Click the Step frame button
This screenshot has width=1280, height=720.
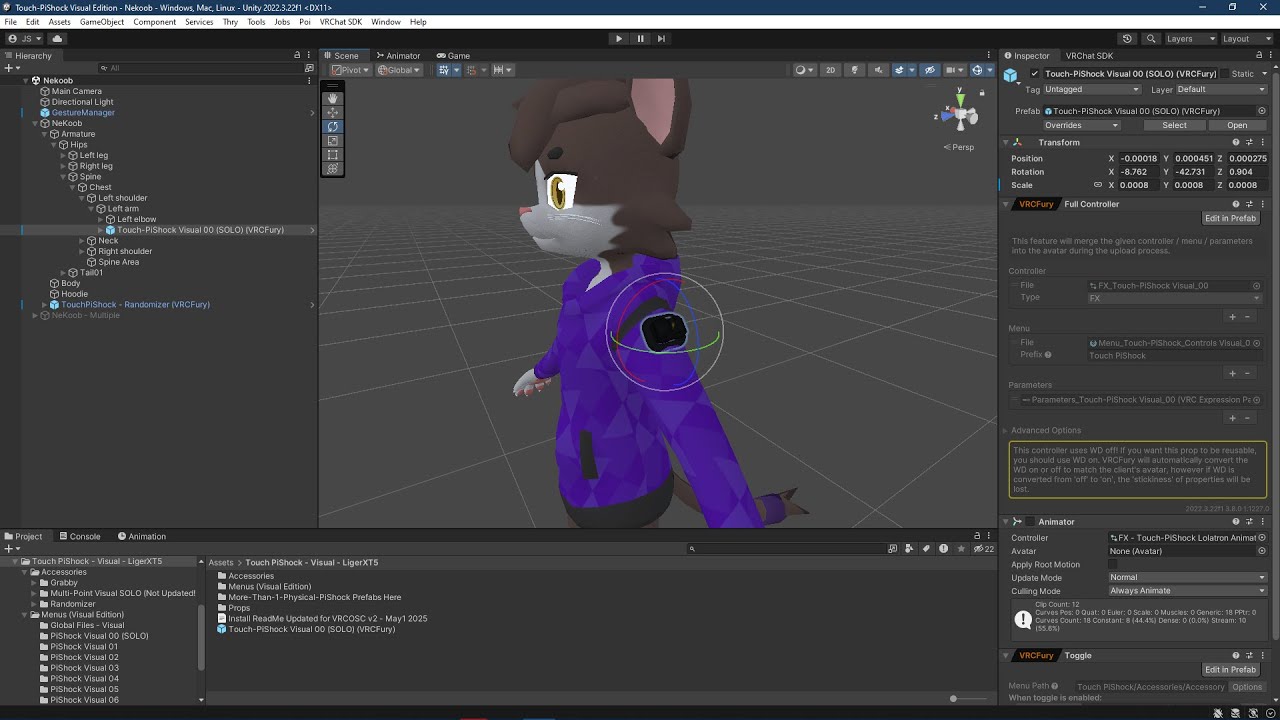(662, 38)
